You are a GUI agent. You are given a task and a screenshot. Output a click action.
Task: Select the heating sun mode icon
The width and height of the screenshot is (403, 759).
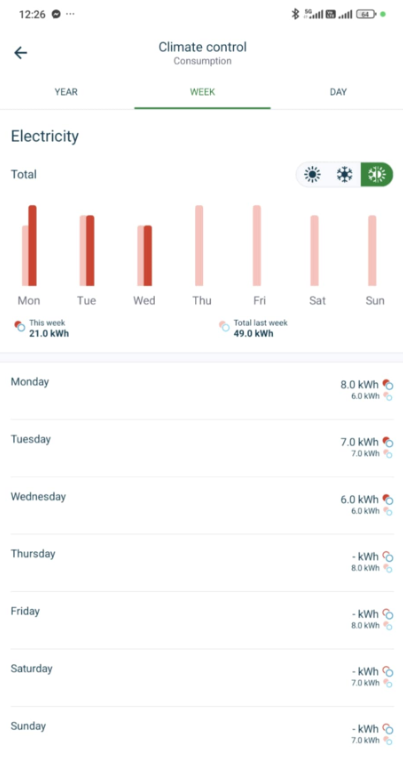point(313,174)
